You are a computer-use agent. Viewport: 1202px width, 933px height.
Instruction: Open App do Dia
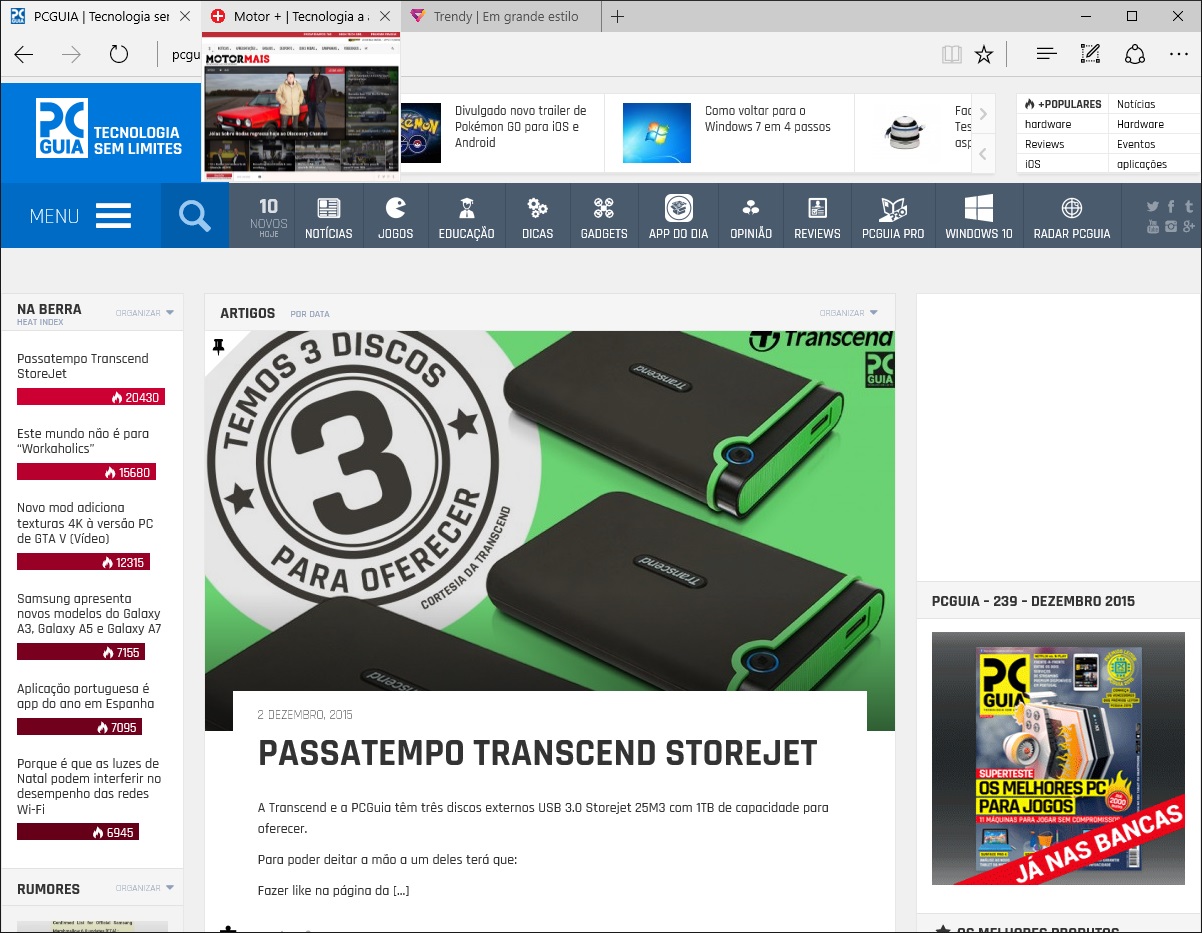[678, 216]
